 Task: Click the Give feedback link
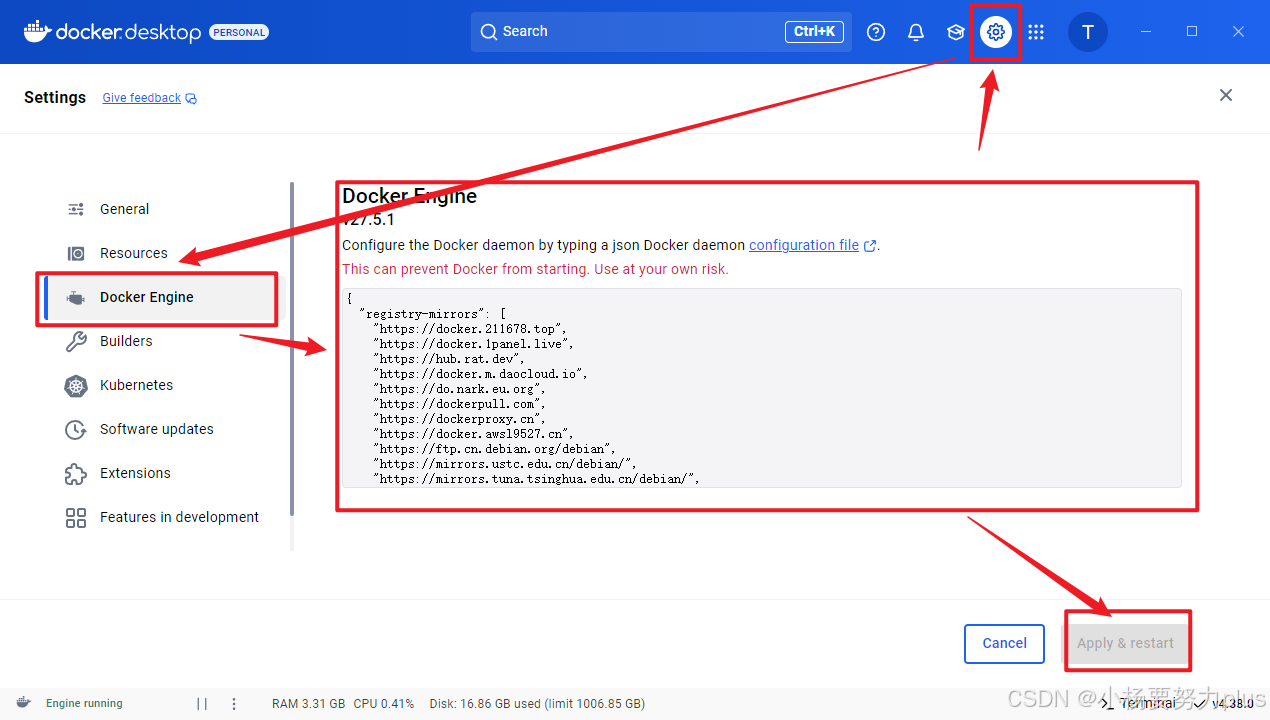[141, 98]
